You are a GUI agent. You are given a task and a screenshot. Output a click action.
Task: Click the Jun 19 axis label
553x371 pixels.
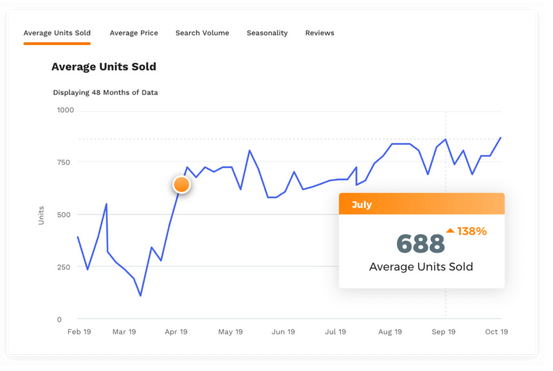coord(283,332)
